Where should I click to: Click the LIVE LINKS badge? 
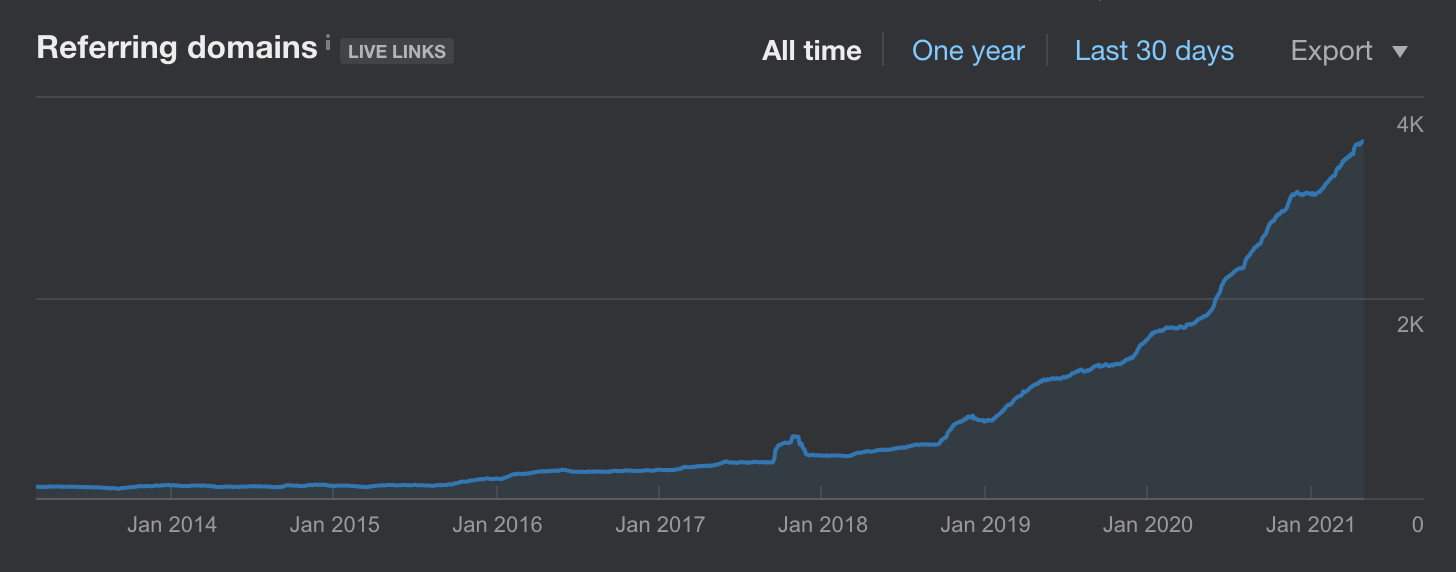(397, 51)
